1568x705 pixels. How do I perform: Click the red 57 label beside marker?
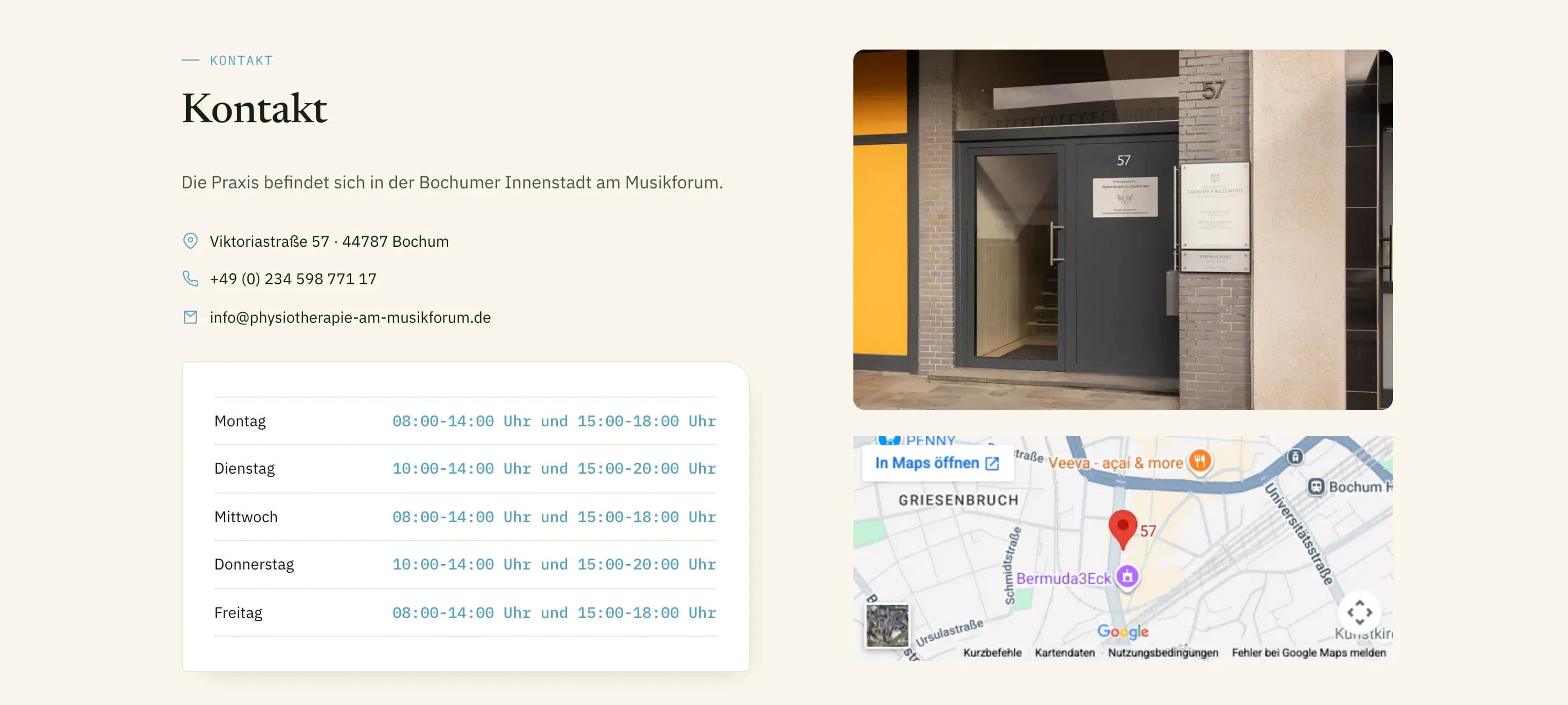pyautogui.click(x=1148, y=531)
